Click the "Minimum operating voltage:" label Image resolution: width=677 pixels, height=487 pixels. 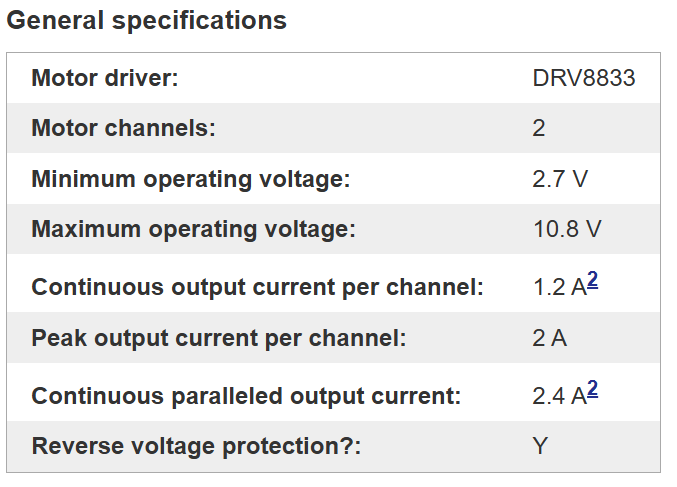click(x=191, y=179)
